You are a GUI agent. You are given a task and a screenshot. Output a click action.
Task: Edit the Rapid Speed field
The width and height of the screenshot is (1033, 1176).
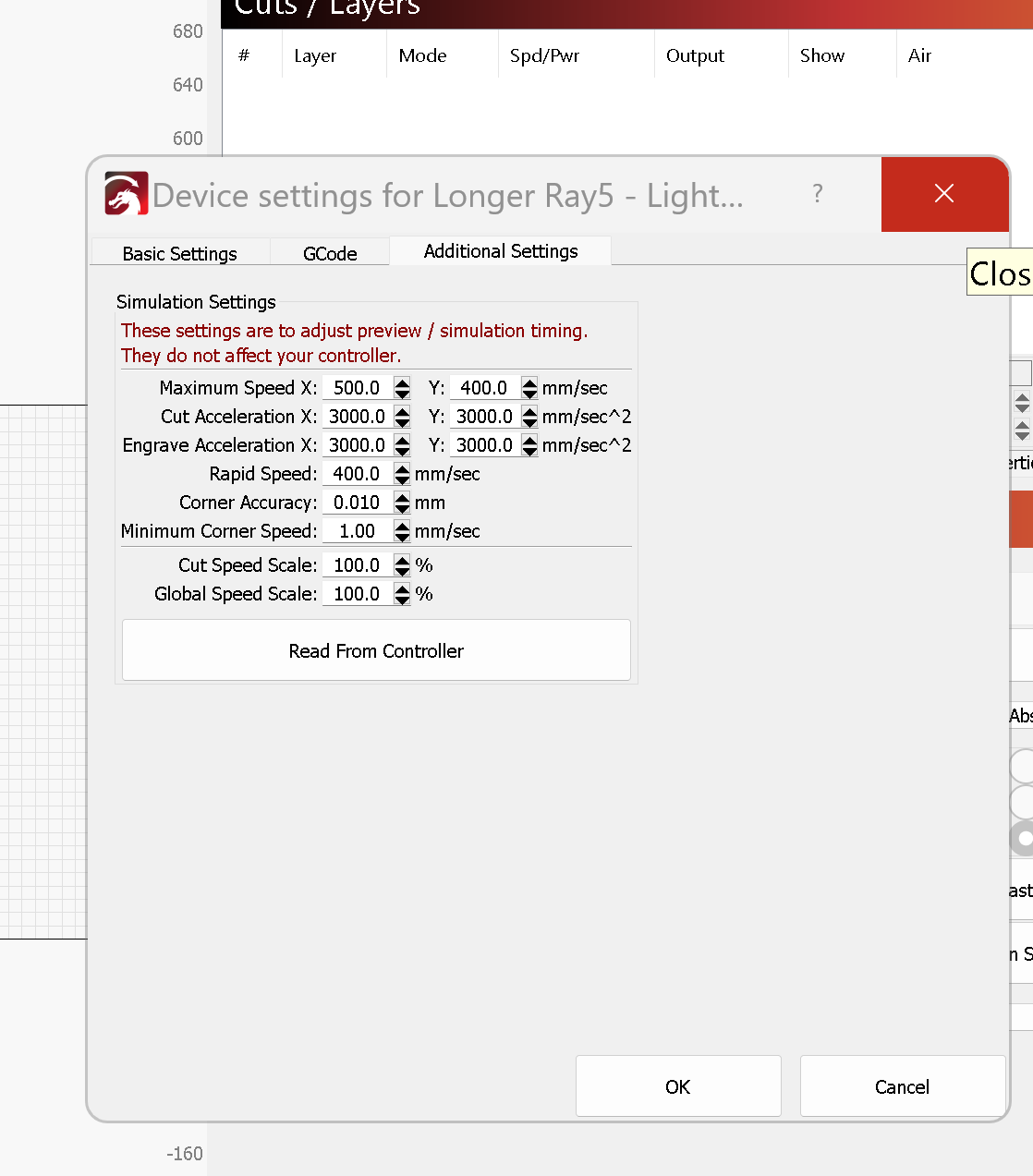pos(357,474)
